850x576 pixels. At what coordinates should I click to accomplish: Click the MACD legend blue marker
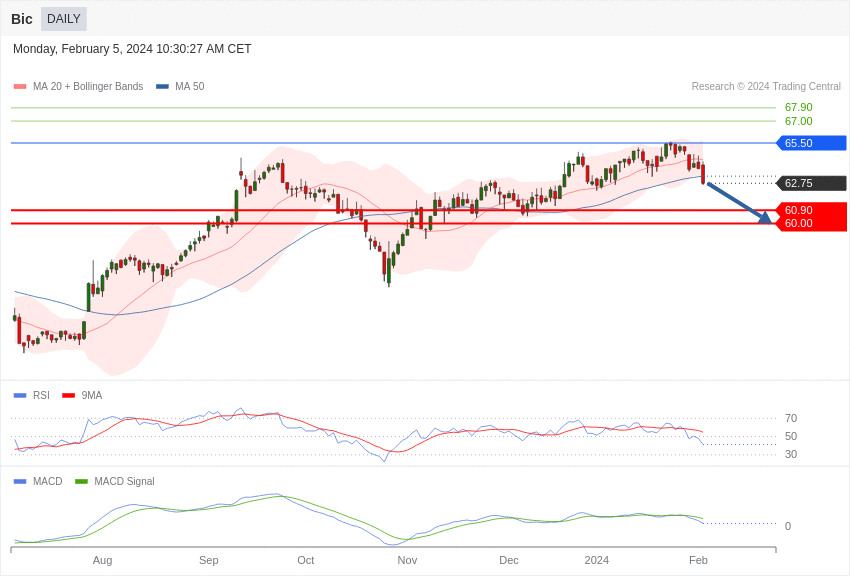pos(20,481)
